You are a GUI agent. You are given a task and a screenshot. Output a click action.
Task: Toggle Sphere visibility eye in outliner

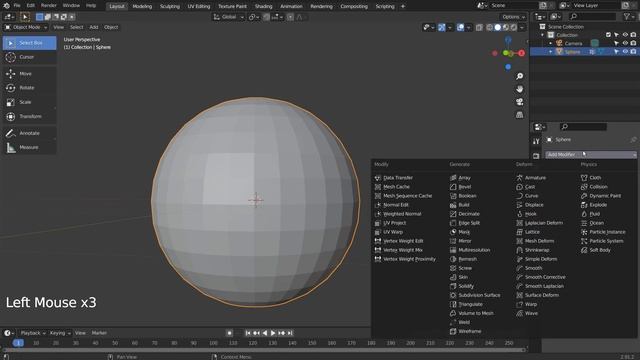pyautogui.click(x=625, y=52)
